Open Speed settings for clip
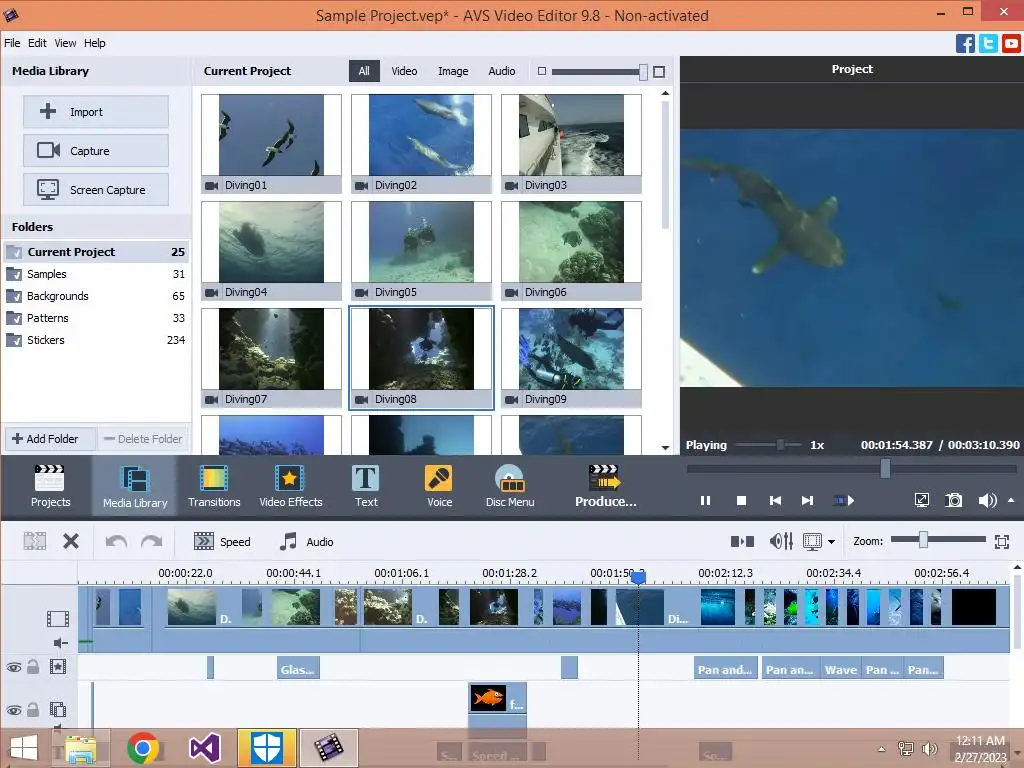Screen dimensions: 1024x768 [x=222, y=541]
